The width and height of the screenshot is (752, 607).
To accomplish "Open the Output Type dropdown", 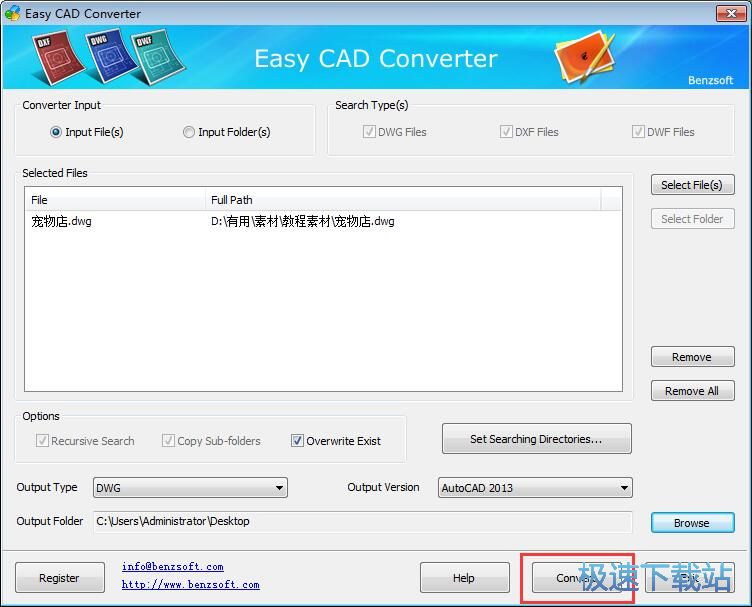I will pos(190,488).
